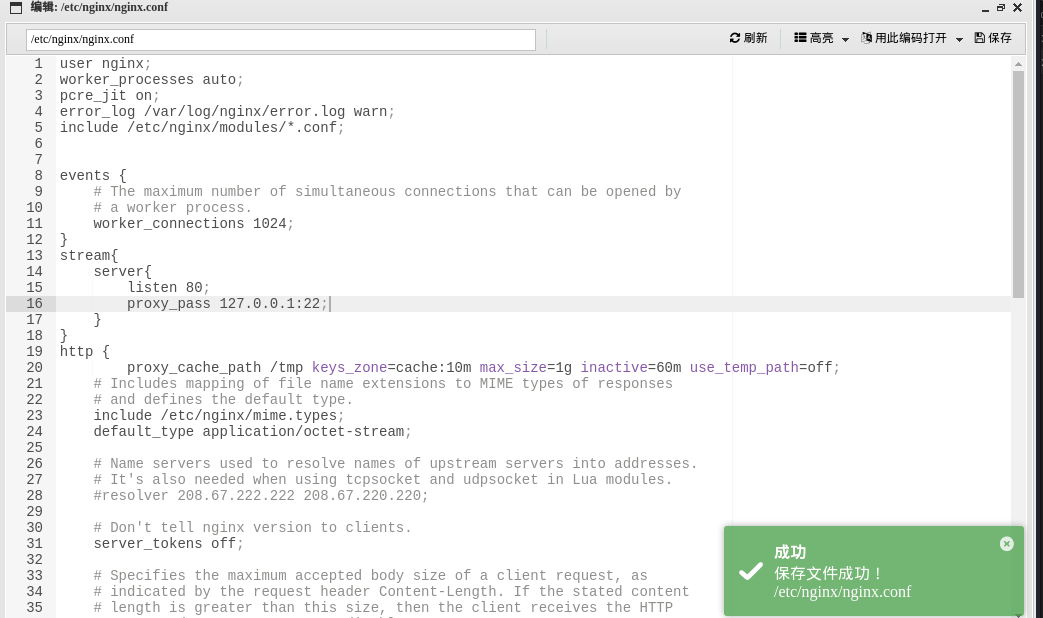Click the editor vertical scrollbar thumb

point(1018,184)
